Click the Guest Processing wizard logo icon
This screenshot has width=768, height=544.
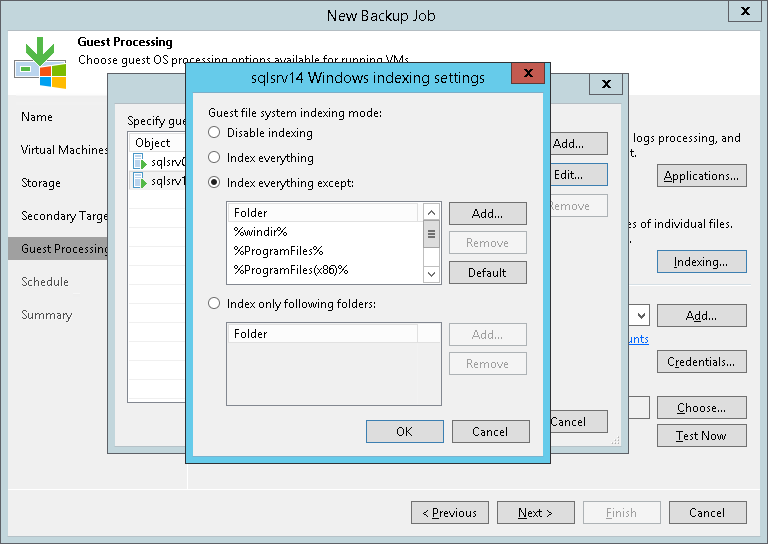point(40,63)
